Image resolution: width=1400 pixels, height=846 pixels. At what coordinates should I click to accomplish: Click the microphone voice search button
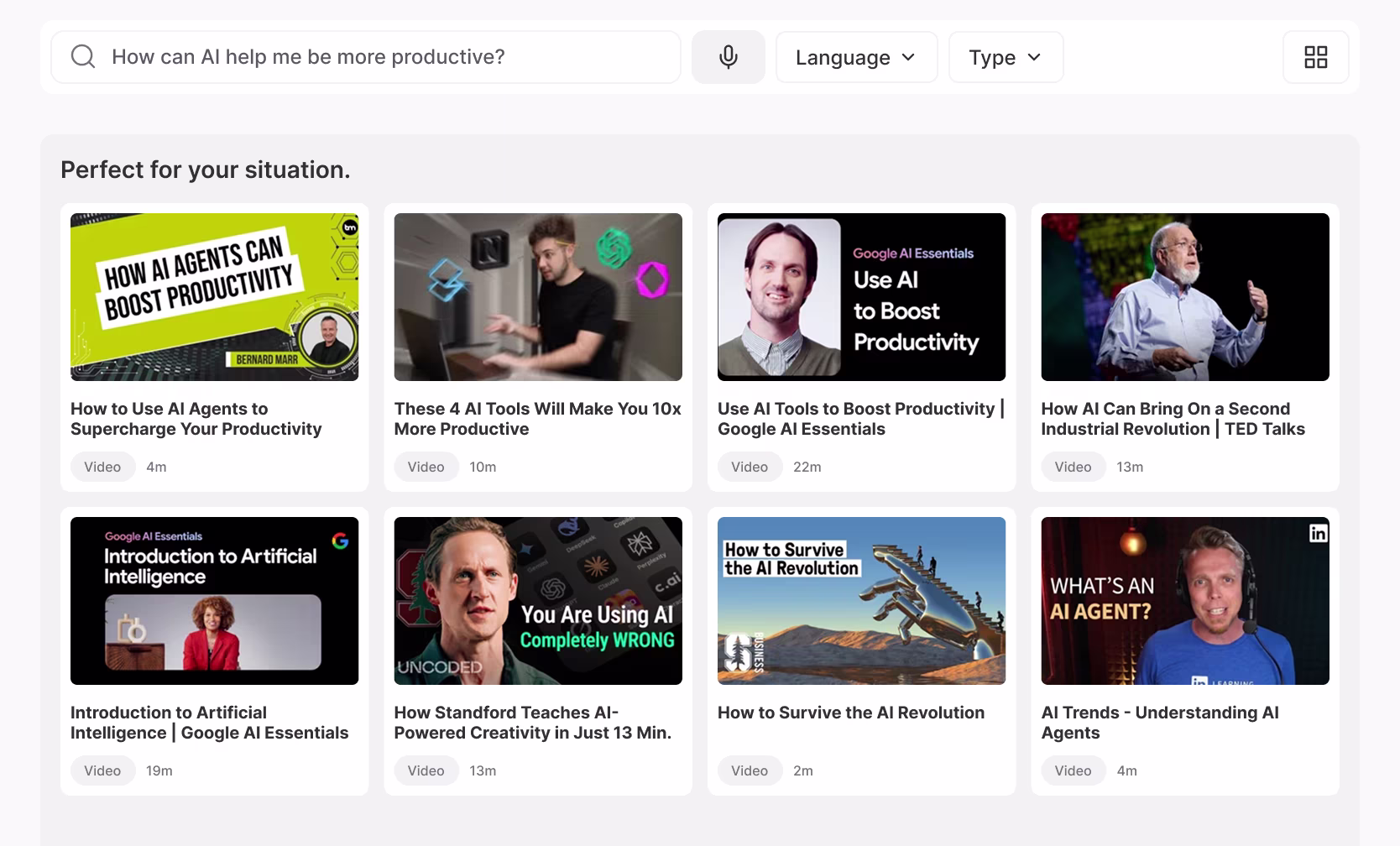pyautogui.click(x=728, y=57)
